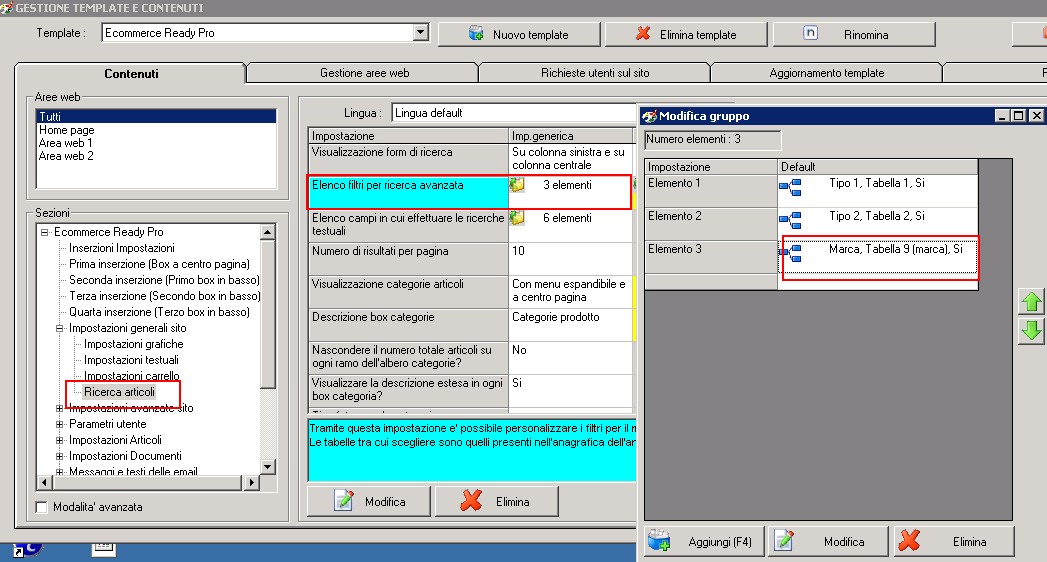Close the Modifica gruppo window
The image size is (1047, 562).
point(1036,115)
